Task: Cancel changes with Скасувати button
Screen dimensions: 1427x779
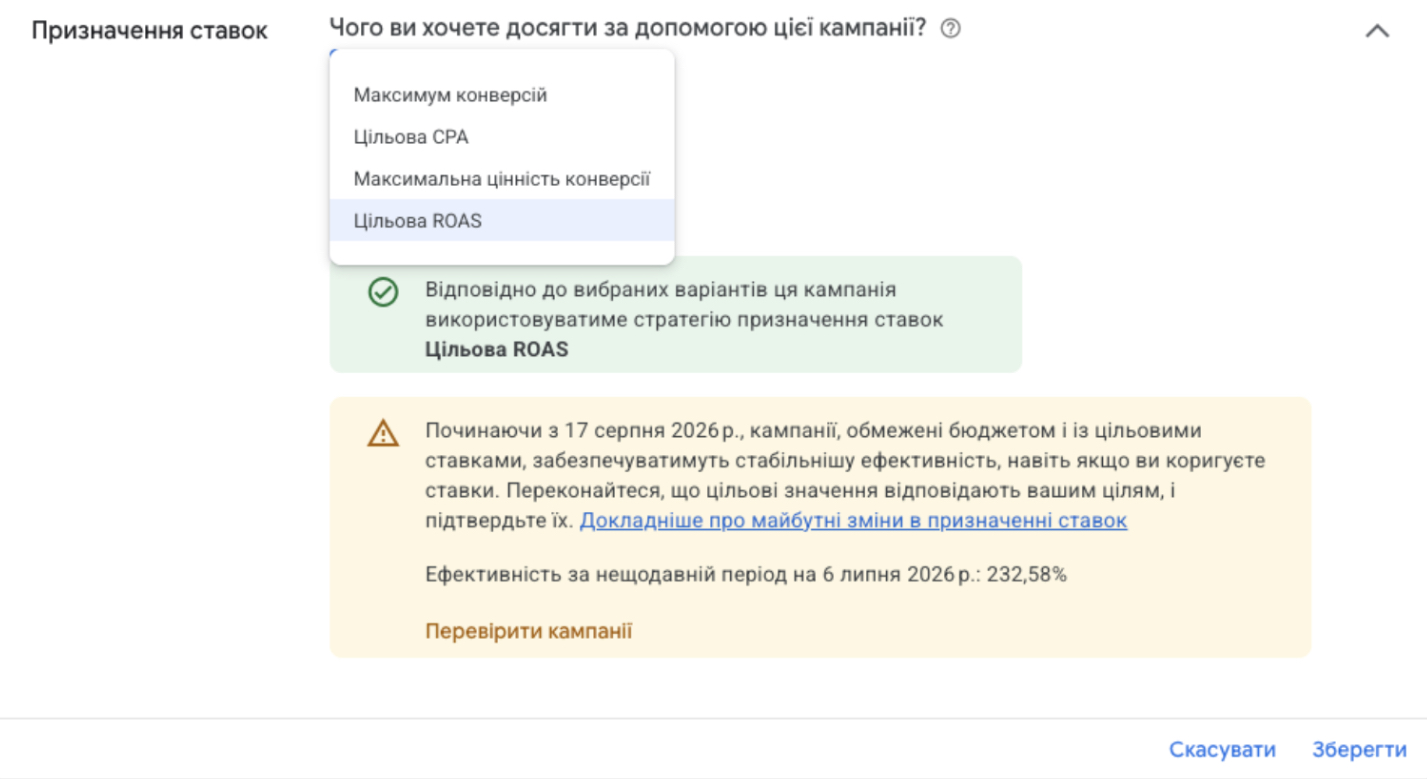Action: [x=1223, y=749]
